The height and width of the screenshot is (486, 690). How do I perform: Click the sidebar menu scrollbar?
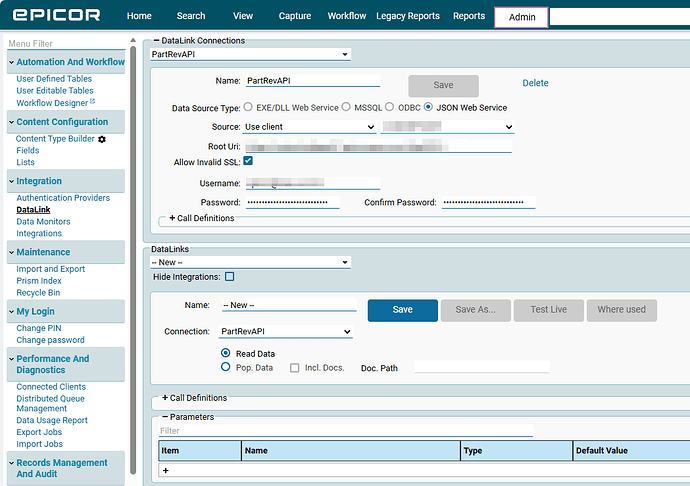click(x=133, y=260)
